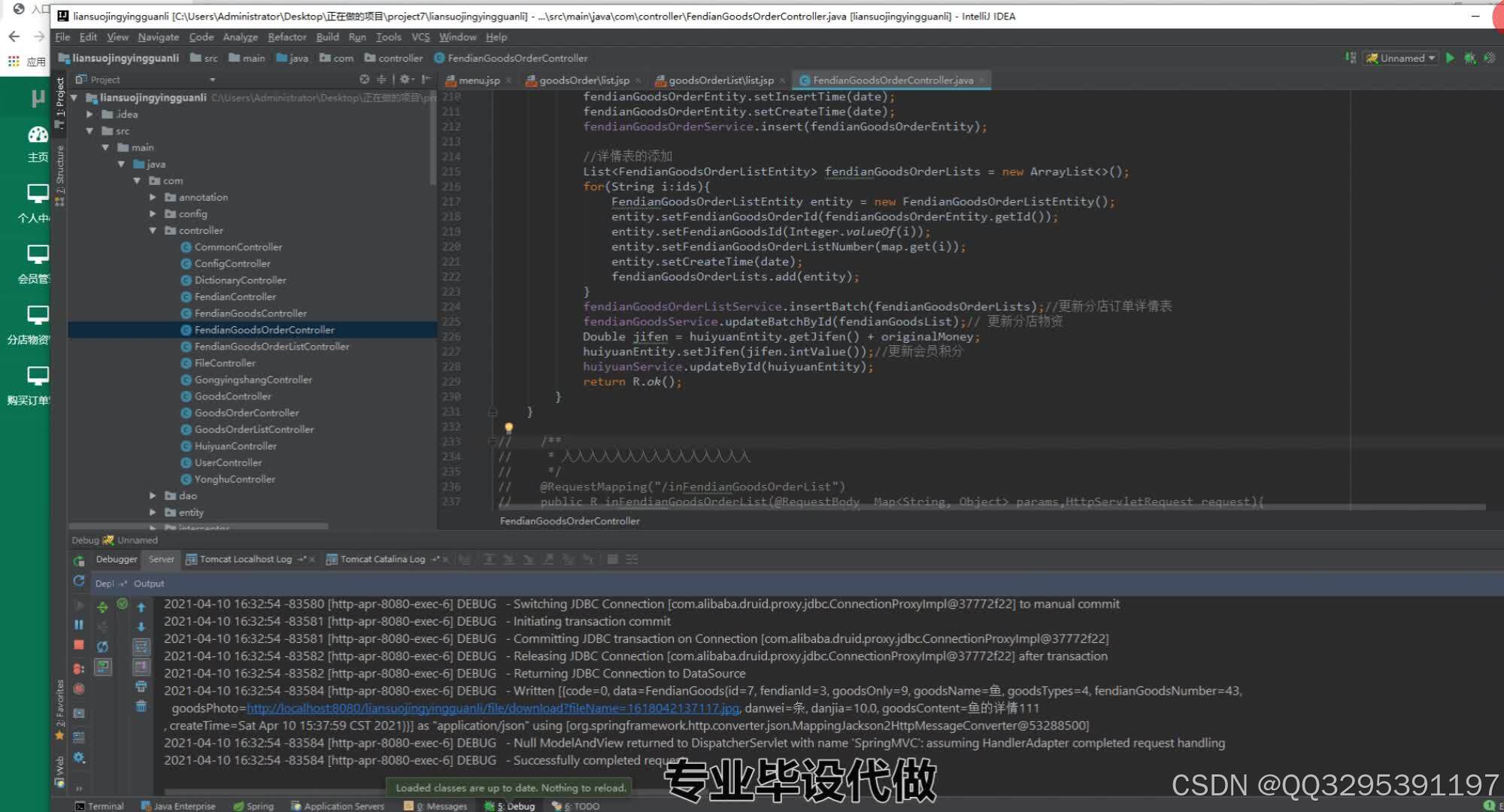The image size is (1504, 812).
Task: Expand the config package
Action: point(153,214)
